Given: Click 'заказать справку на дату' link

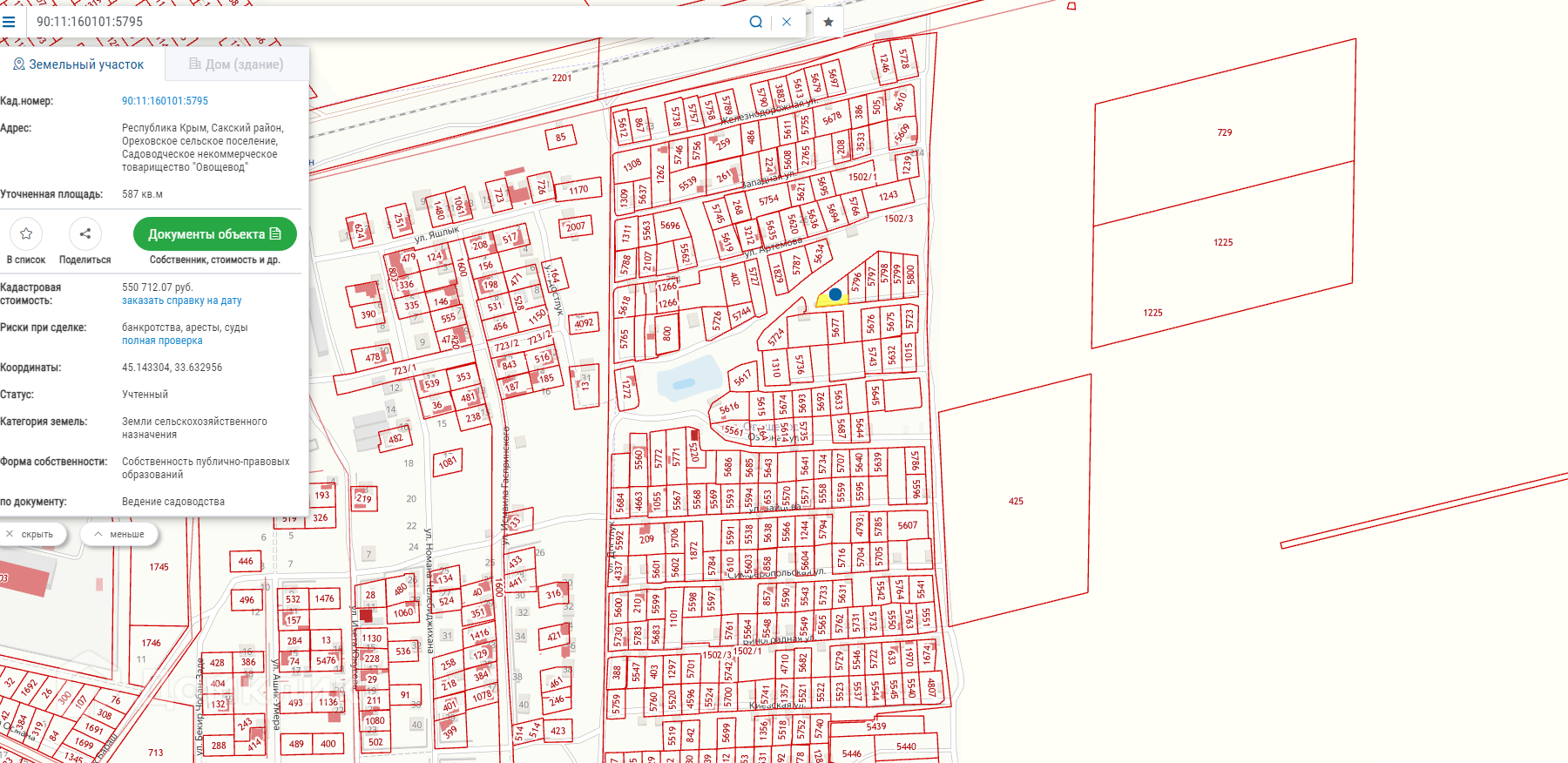Looking at the screenshot, I should 181,300.
